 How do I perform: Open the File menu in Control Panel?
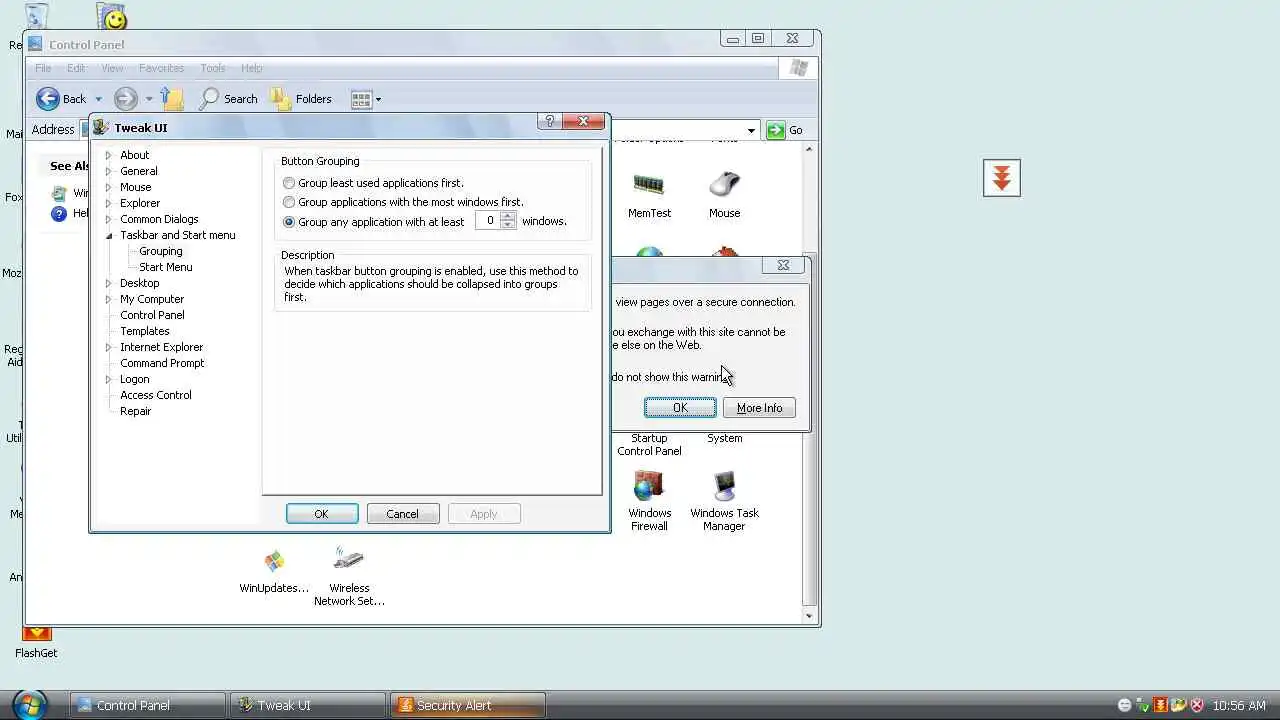click(x=43, y=68)
